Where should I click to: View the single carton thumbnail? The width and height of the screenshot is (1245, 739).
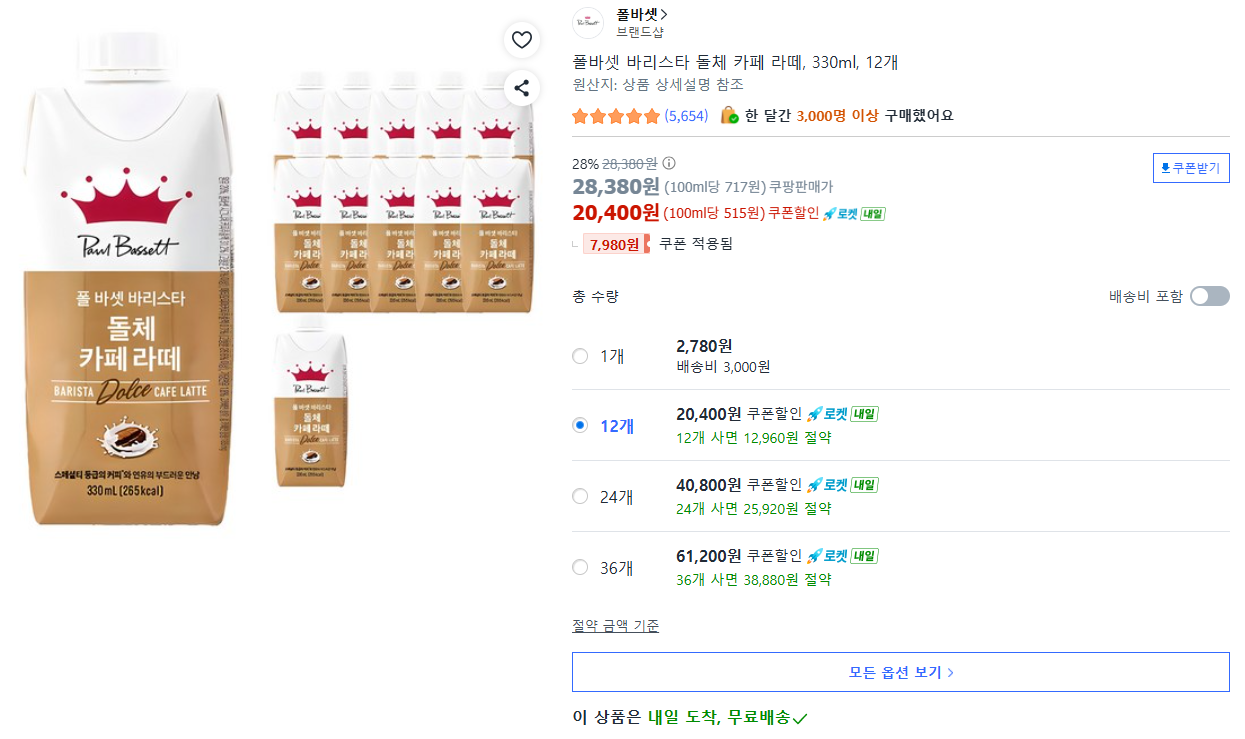tap(311, 406)
